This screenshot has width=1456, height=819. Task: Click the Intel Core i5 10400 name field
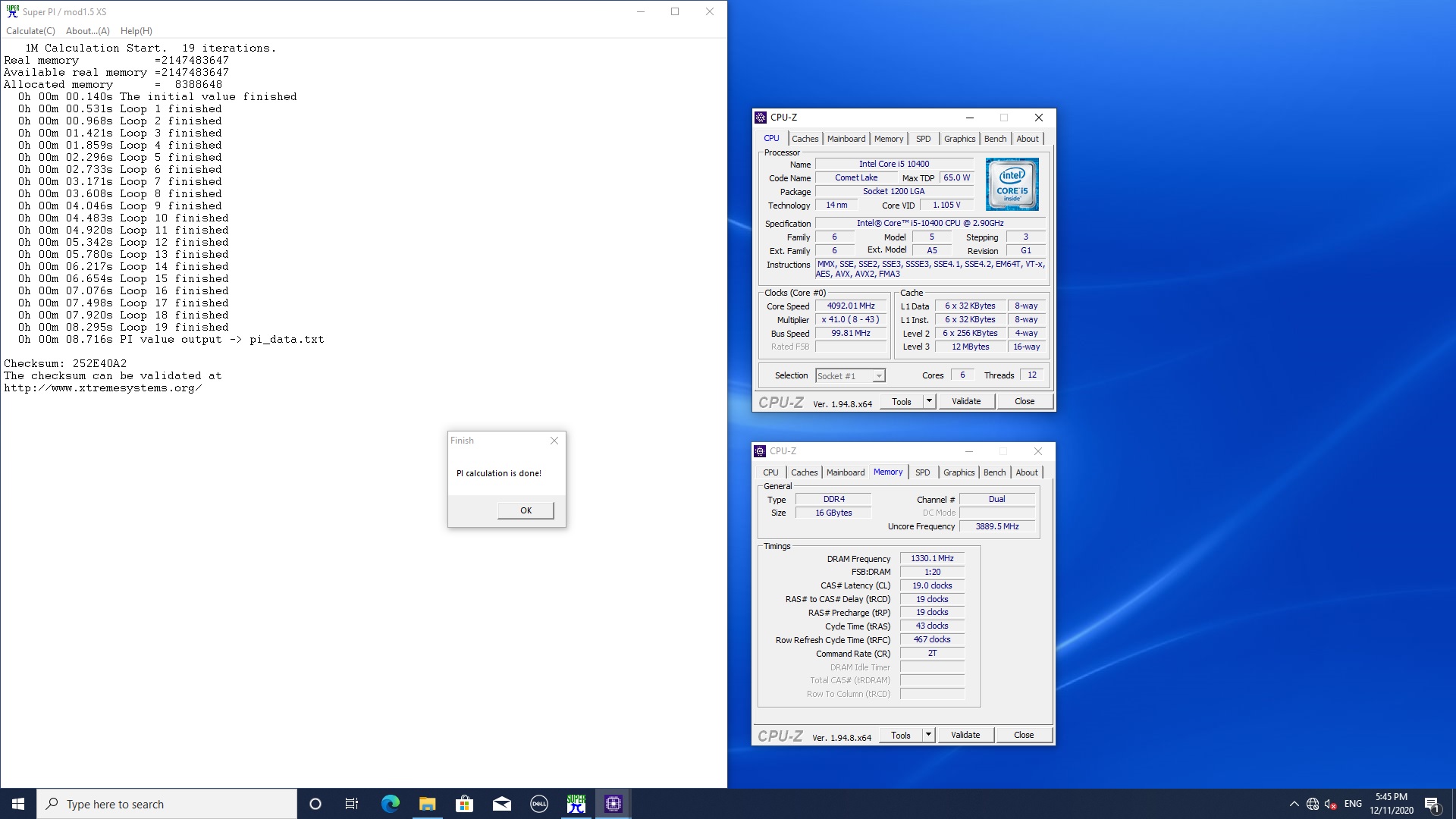[x=894, y=164]
